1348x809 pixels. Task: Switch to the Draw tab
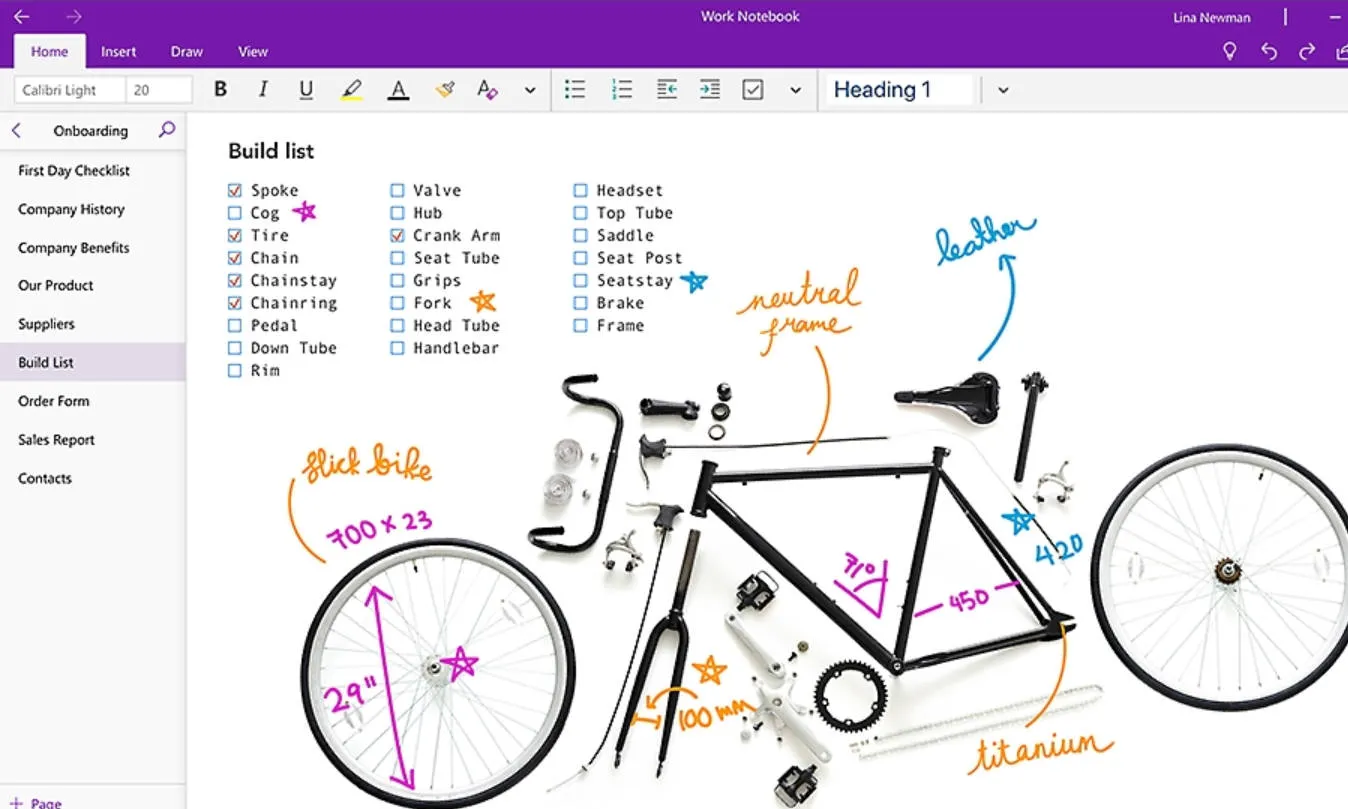(186, 51)
